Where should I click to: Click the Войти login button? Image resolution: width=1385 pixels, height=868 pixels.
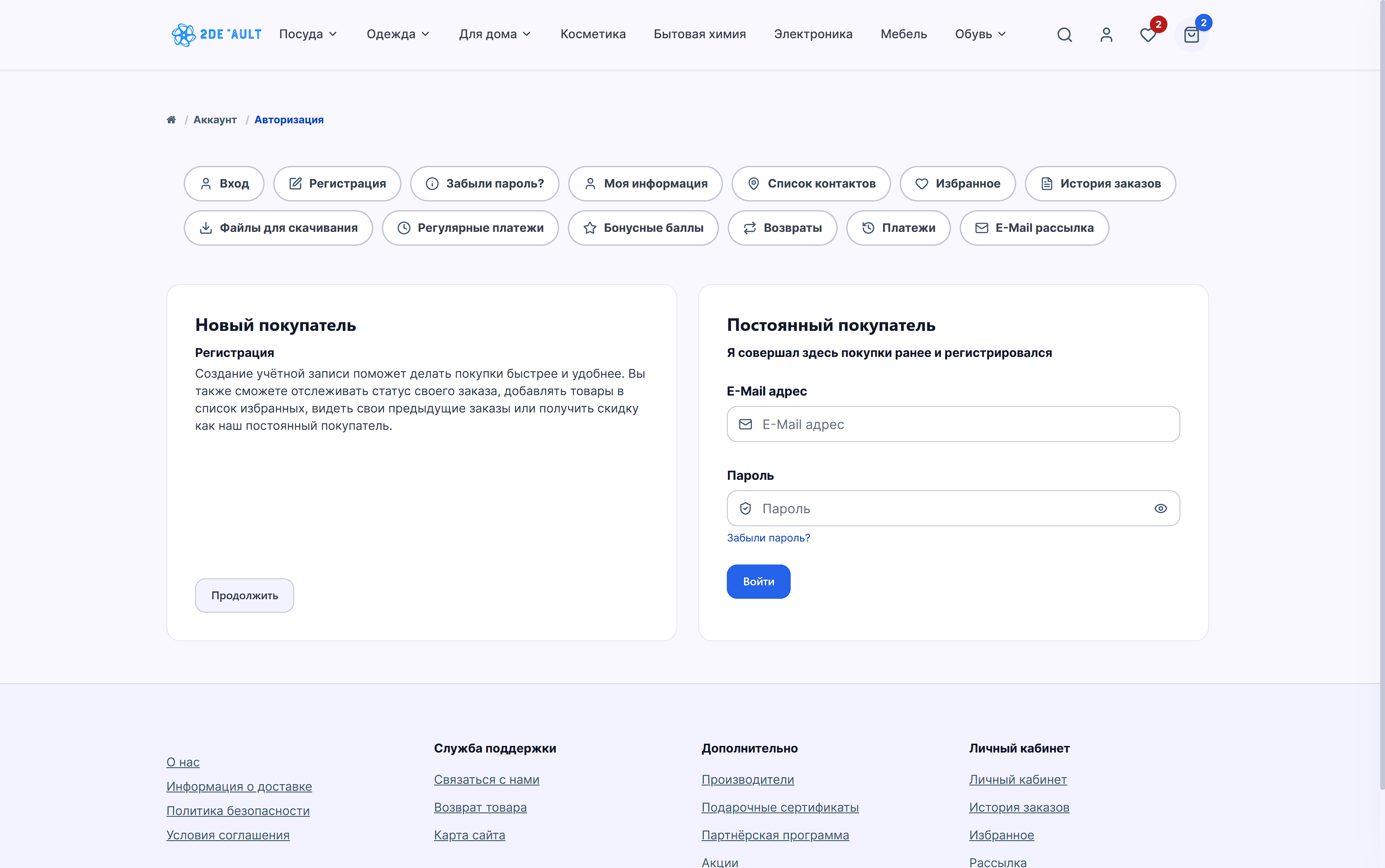coord(759,581)
